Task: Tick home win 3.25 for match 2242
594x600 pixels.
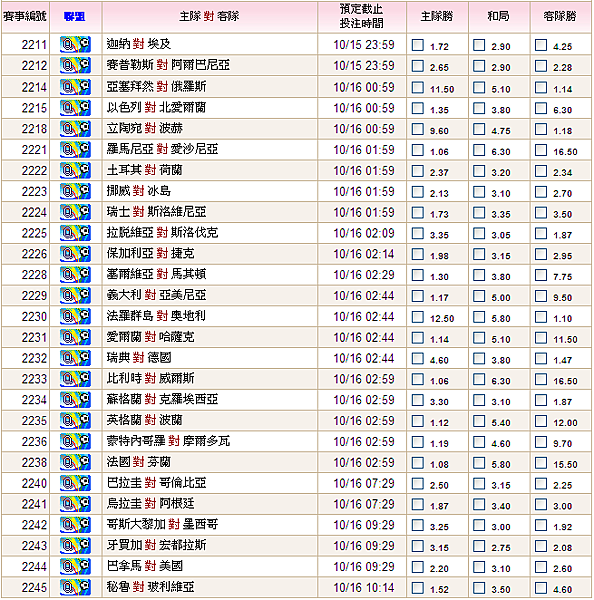Action: (x=418, y=525)
